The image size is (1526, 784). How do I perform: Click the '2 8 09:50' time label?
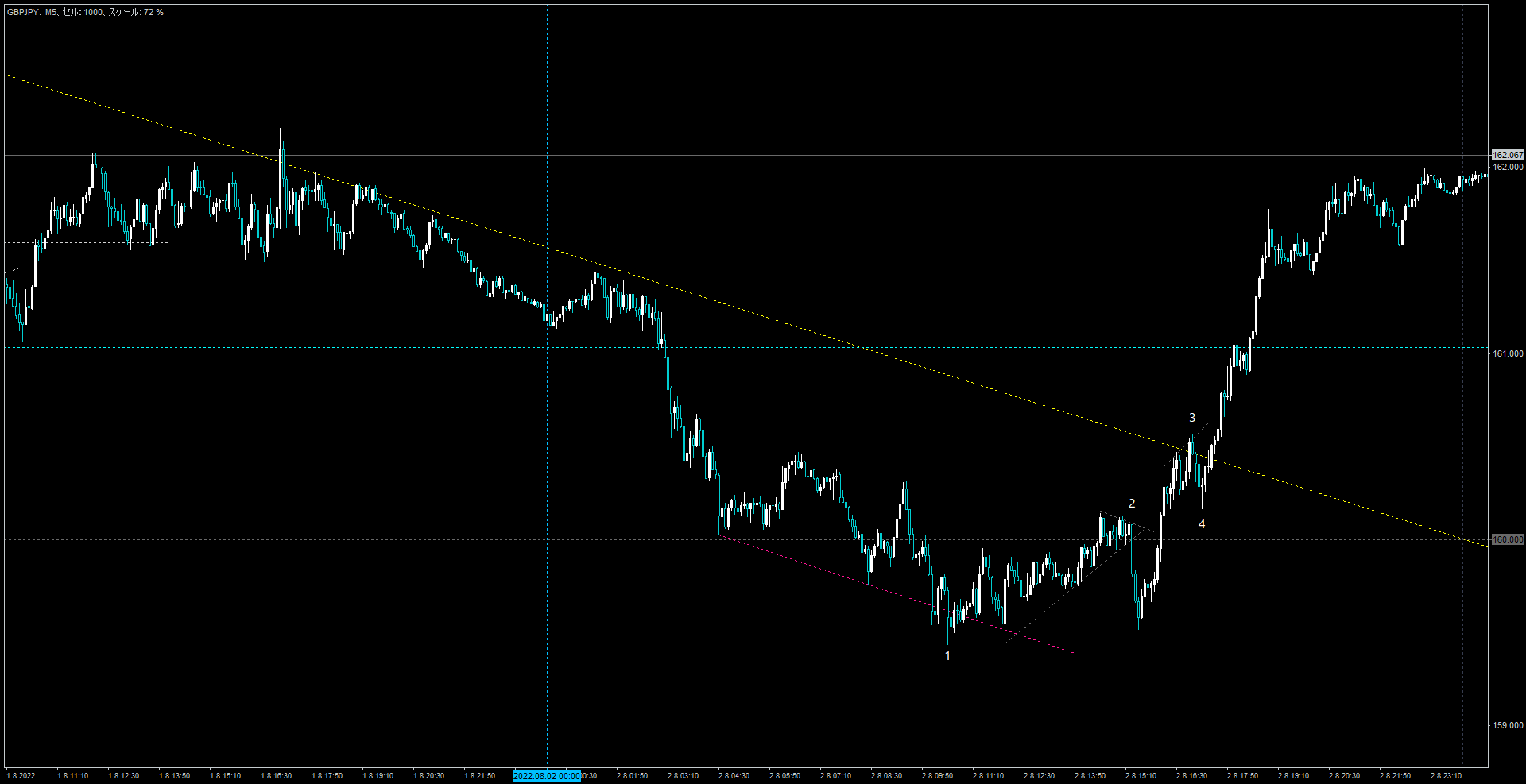[x=937, y=776]
